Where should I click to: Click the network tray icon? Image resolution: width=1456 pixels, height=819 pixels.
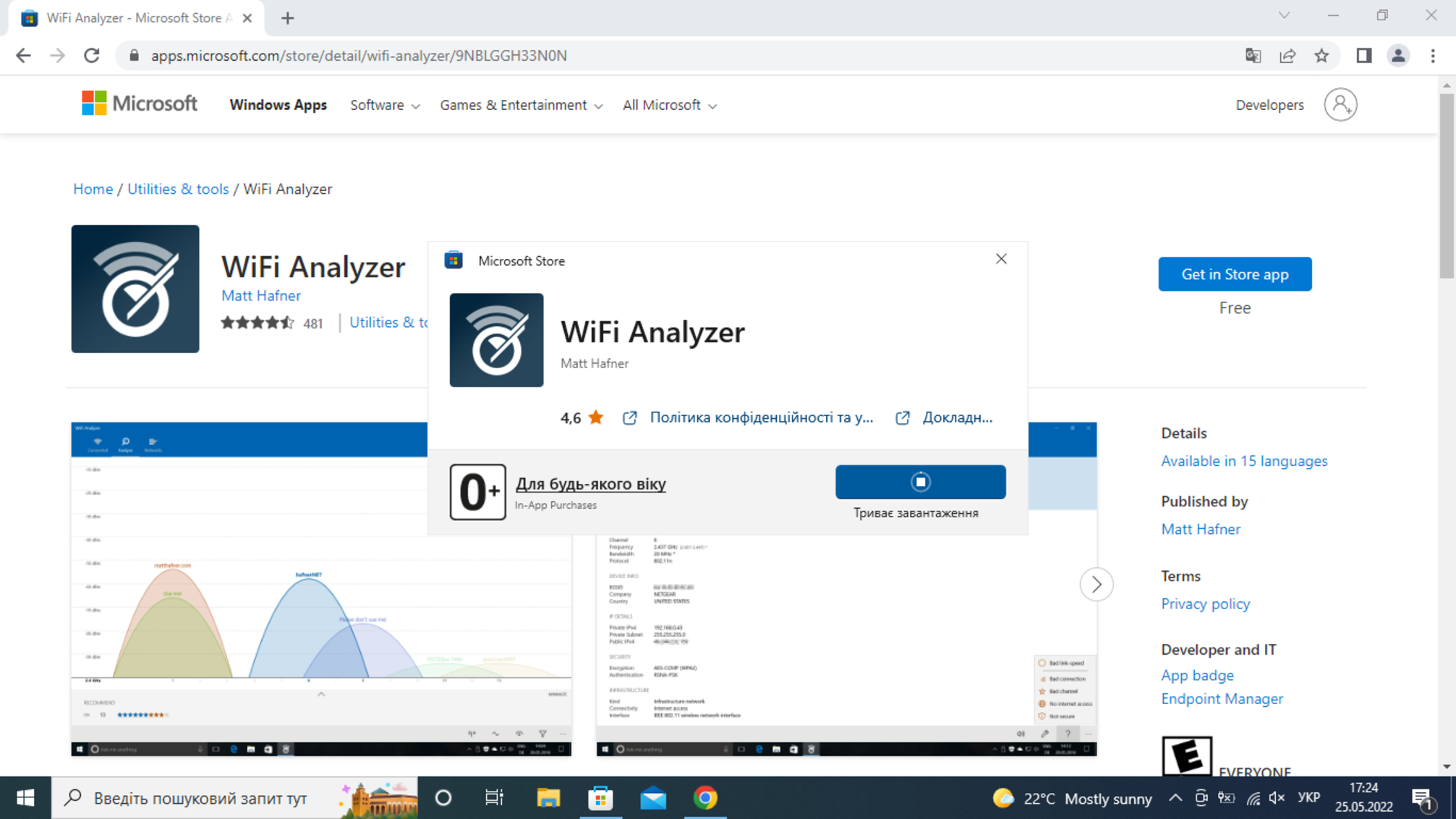[1253, 798]
